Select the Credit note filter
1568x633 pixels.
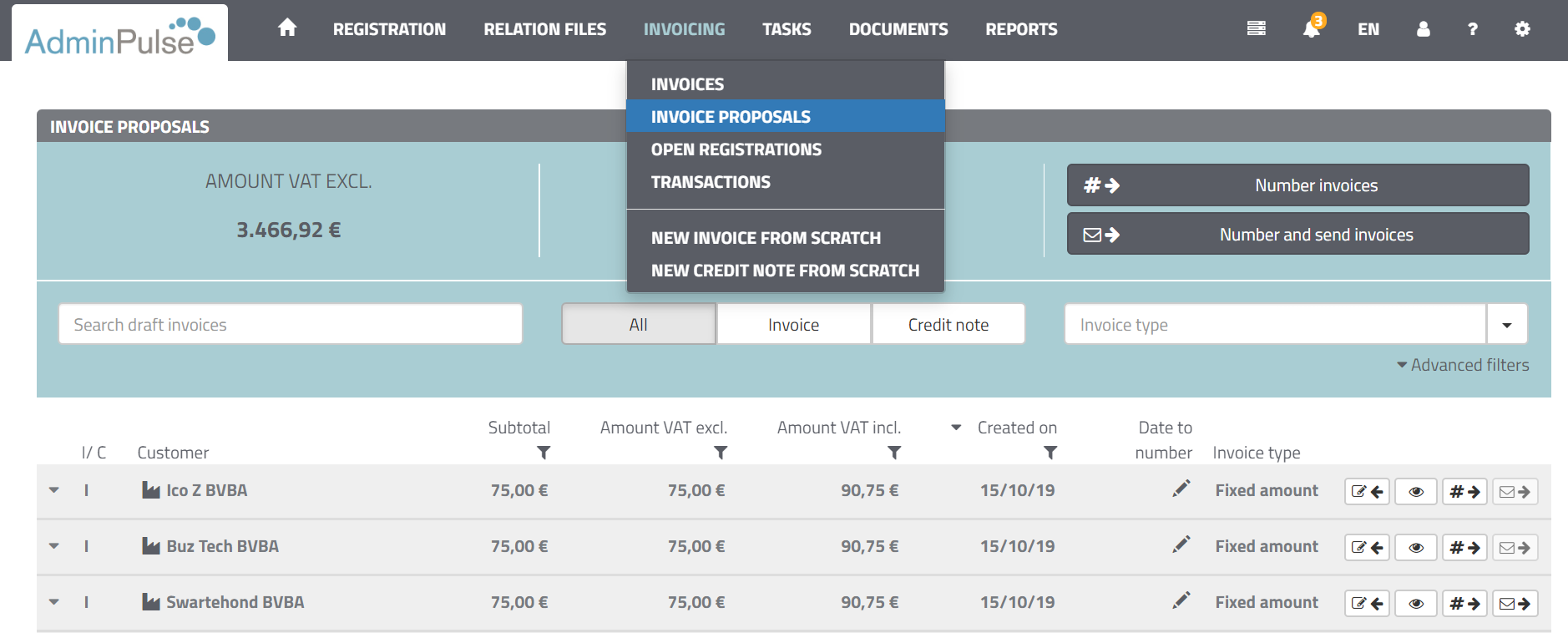(948, 325)
